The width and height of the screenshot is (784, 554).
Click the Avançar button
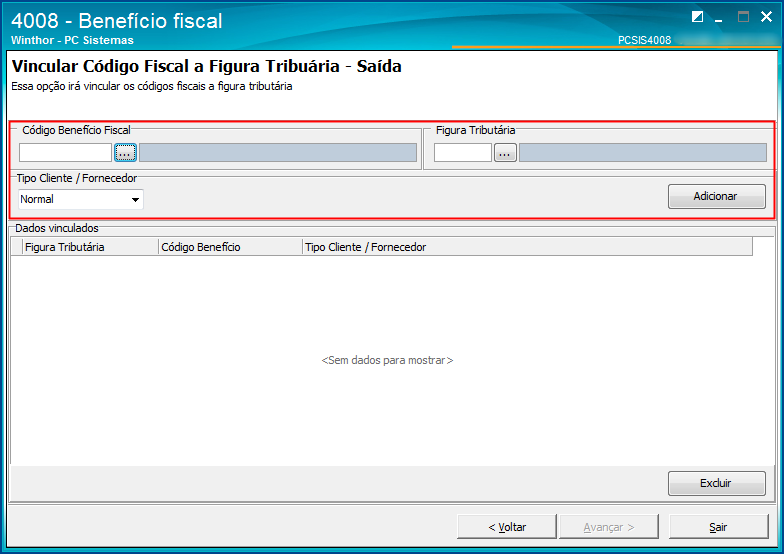pos(609,527)
